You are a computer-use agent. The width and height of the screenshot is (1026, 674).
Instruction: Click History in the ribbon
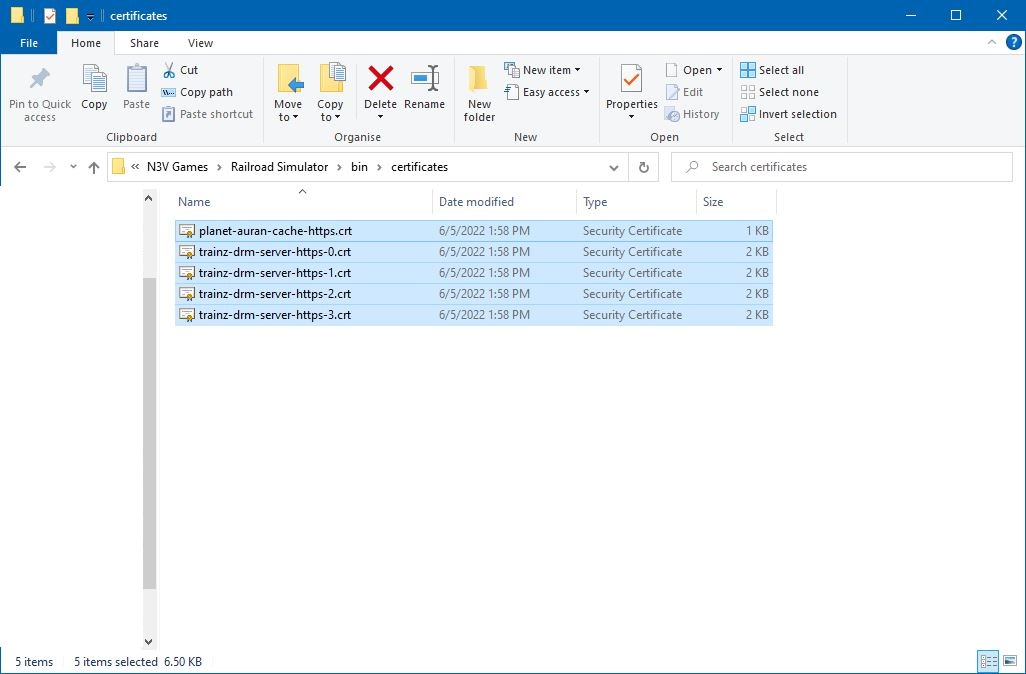click(x=692, y=115)
